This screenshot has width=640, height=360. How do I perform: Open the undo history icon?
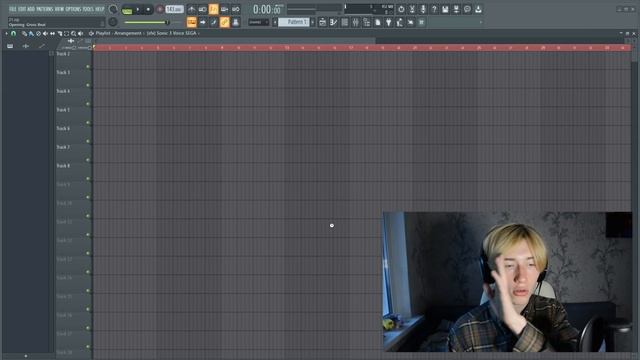click(401, 9)
